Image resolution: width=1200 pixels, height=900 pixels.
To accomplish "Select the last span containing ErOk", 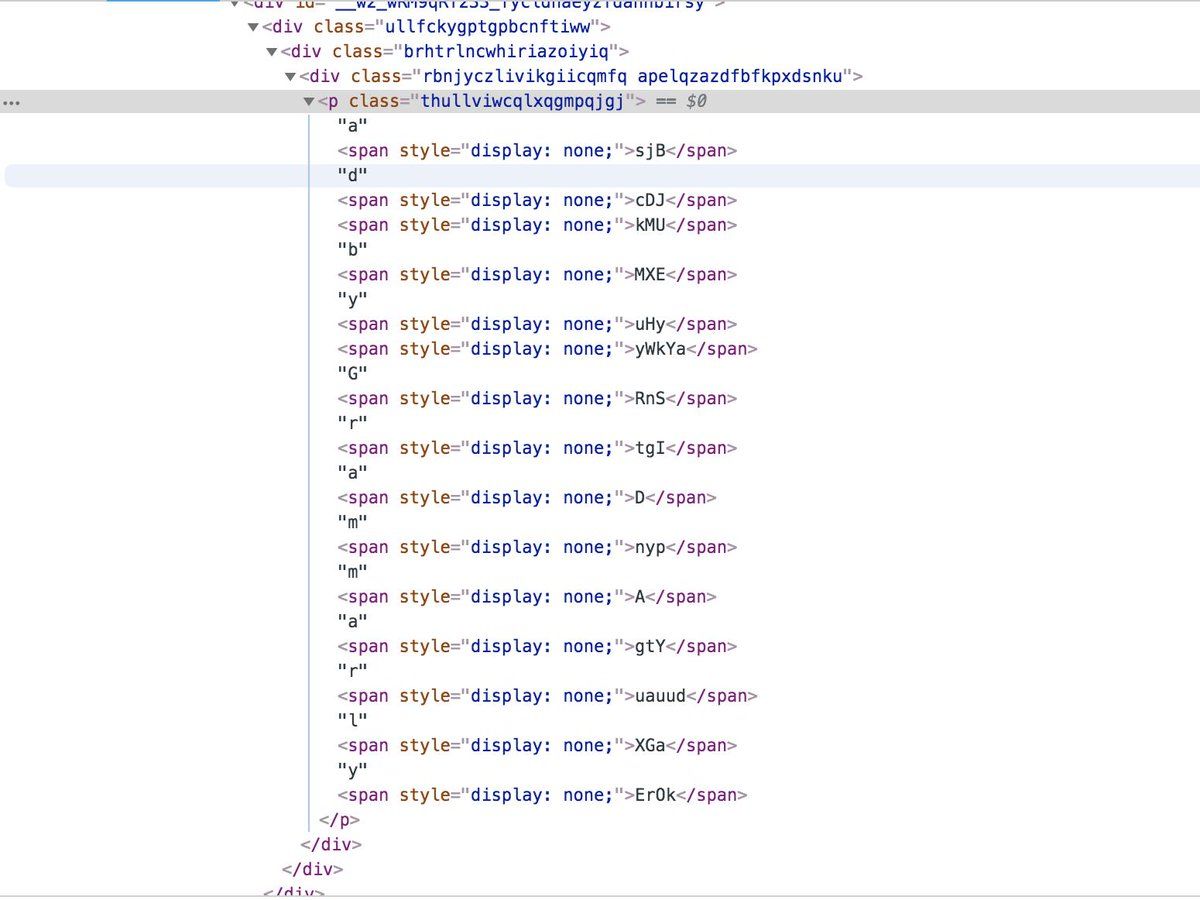I will click(542, 795).
